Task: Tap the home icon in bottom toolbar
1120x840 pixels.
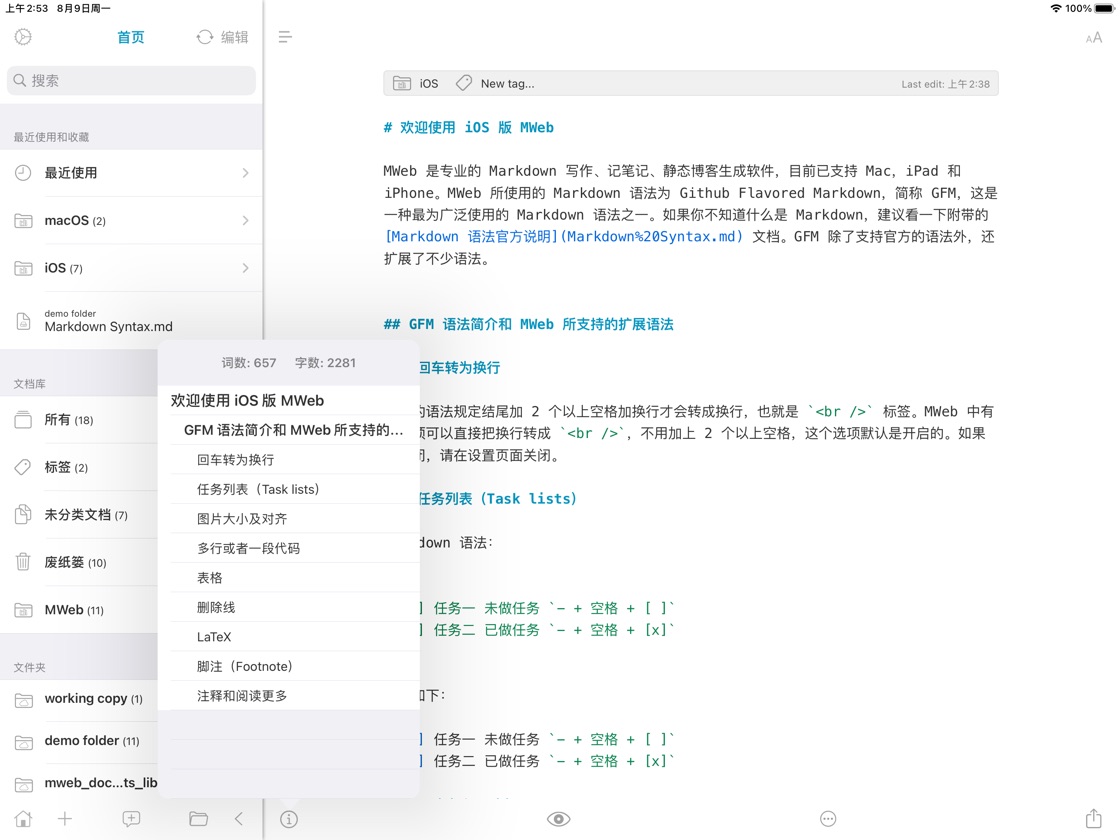Action: [24, 819]
